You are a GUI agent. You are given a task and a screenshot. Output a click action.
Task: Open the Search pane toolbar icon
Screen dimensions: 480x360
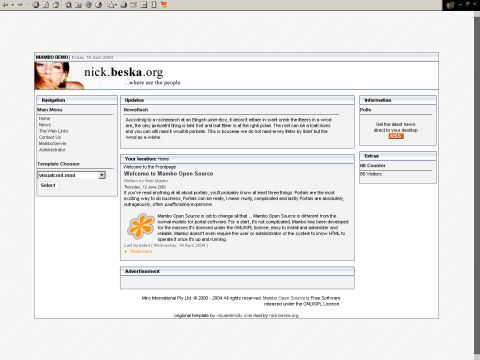pyautogui.click(x=68, y=5)
